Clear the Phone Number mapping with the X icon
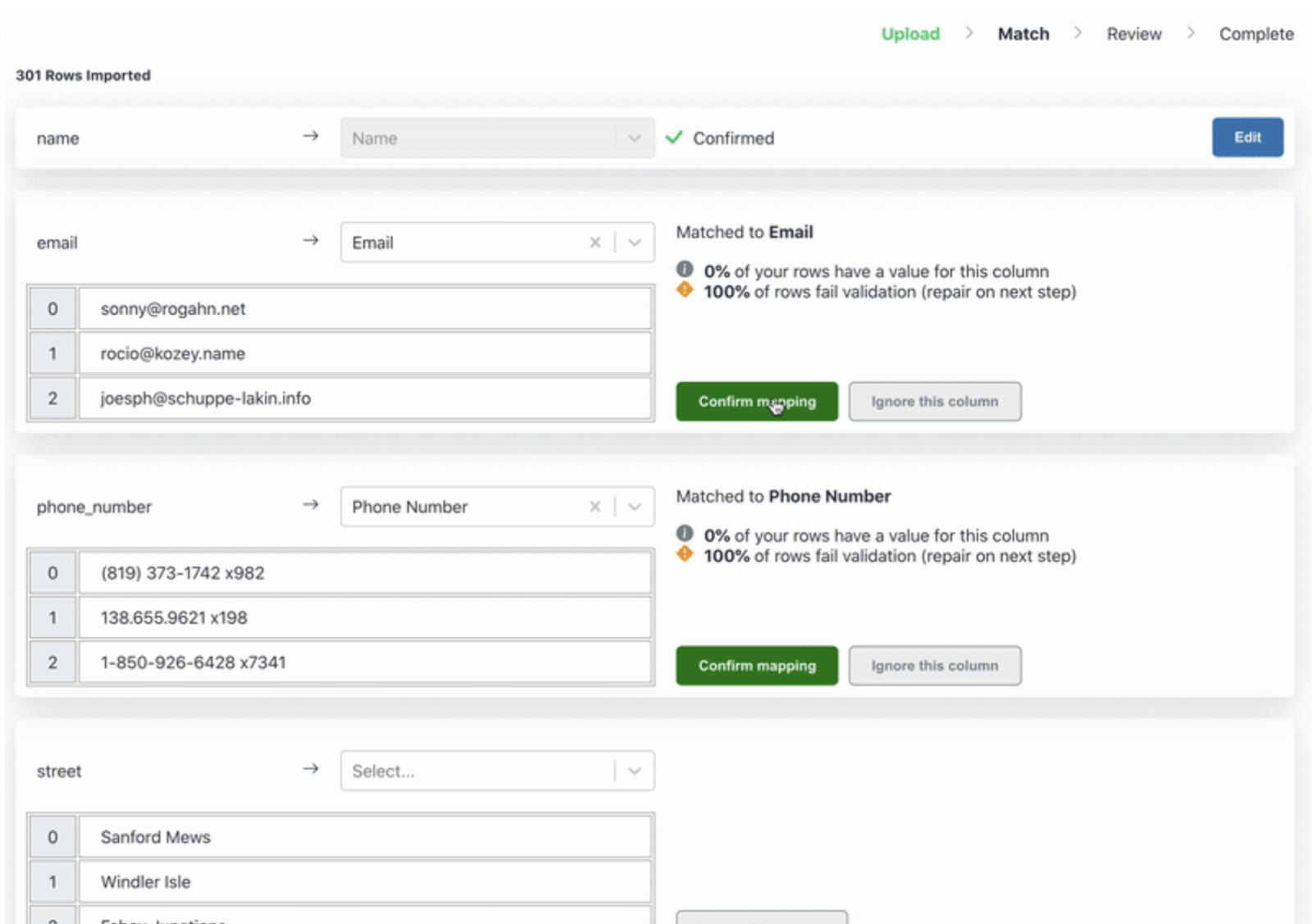Image resolution: width=1312 pixels, height=924 pixels. [595, 506]
